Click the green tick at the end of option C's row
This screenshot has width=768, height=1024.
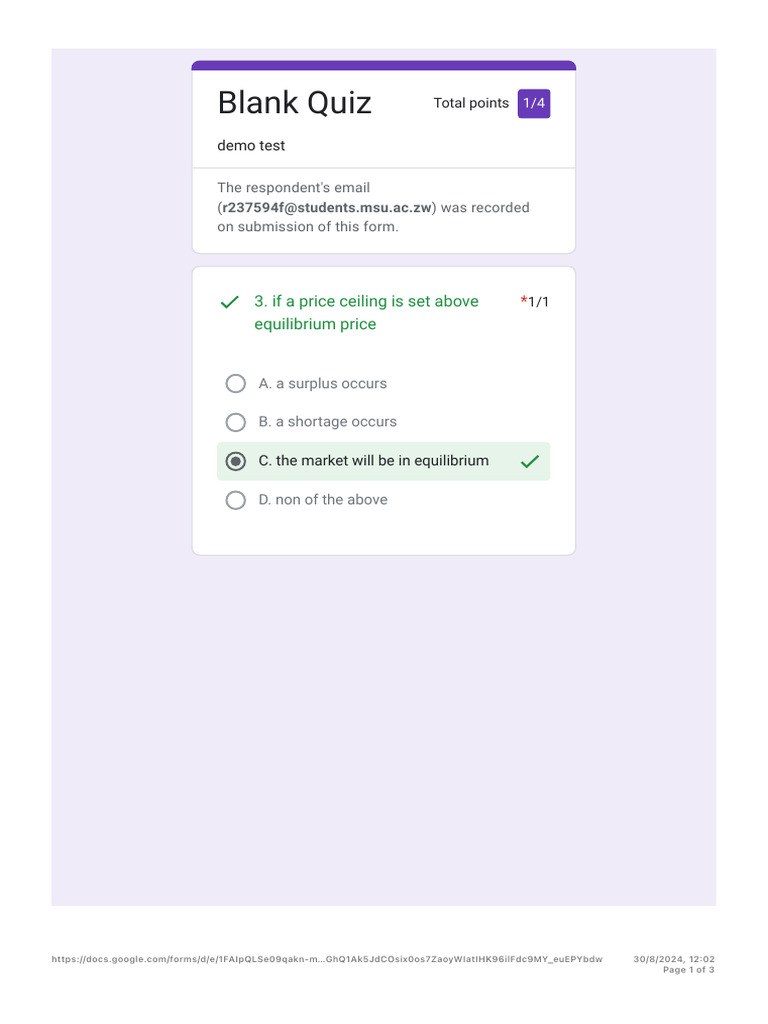point(530,461)
